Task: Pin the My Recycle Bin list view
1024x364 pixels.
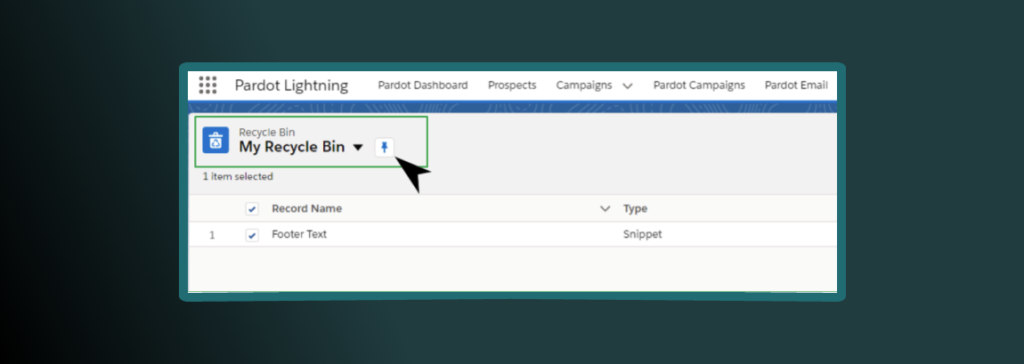Action: pyautogui.click(x=385, y=148)
